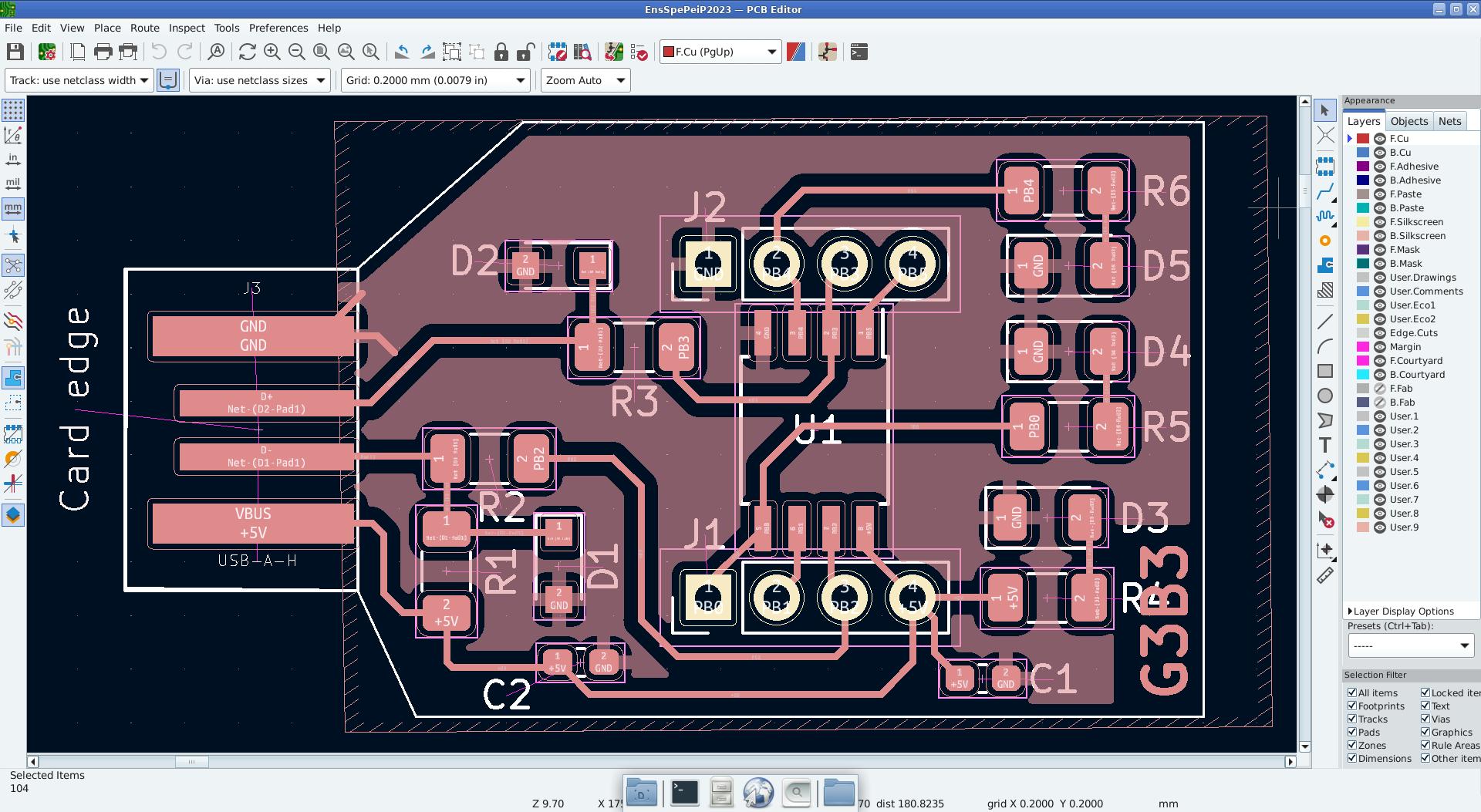Select Measure tool ruler icon
Image resolution: width=1481 pixels, height=812 pixels.
[1324, 575]
